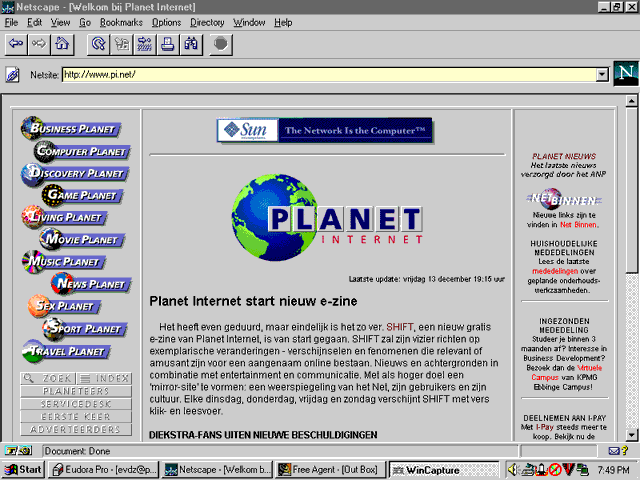The image size is (640, 480).
Task: Click the PLANETEERS button
Action: click(x=76, y=391)
